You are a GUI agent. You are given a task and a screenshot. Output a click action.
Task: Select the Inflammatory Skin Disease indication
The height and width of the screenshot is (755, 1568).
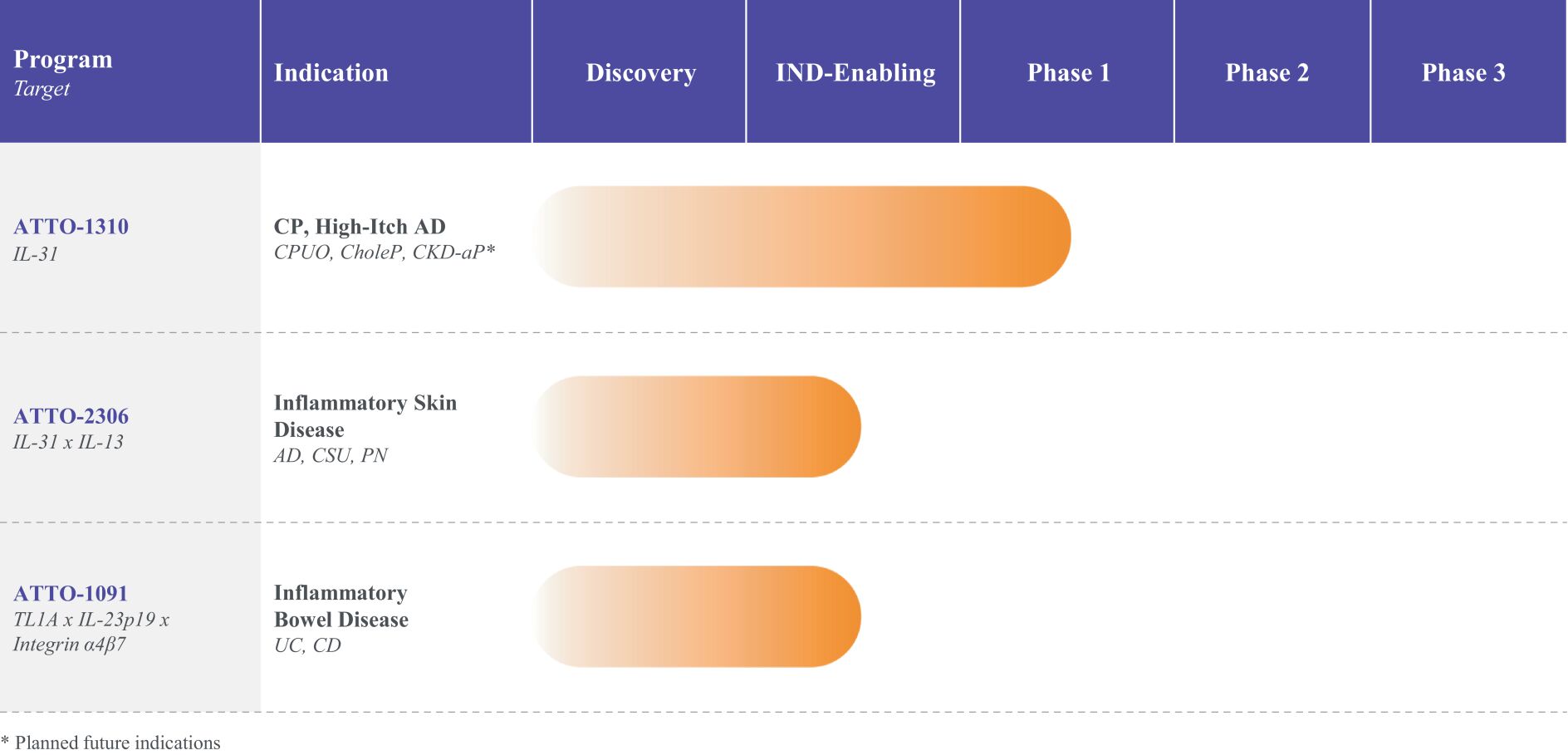pos(365,416)
